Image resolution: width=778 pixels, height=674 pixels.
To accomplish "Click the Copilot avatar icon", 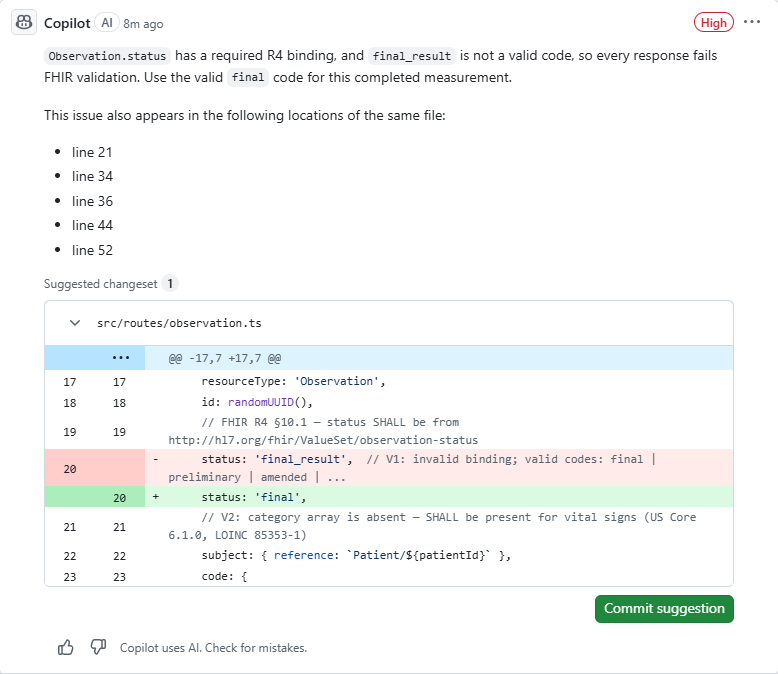I will point(24,22).
